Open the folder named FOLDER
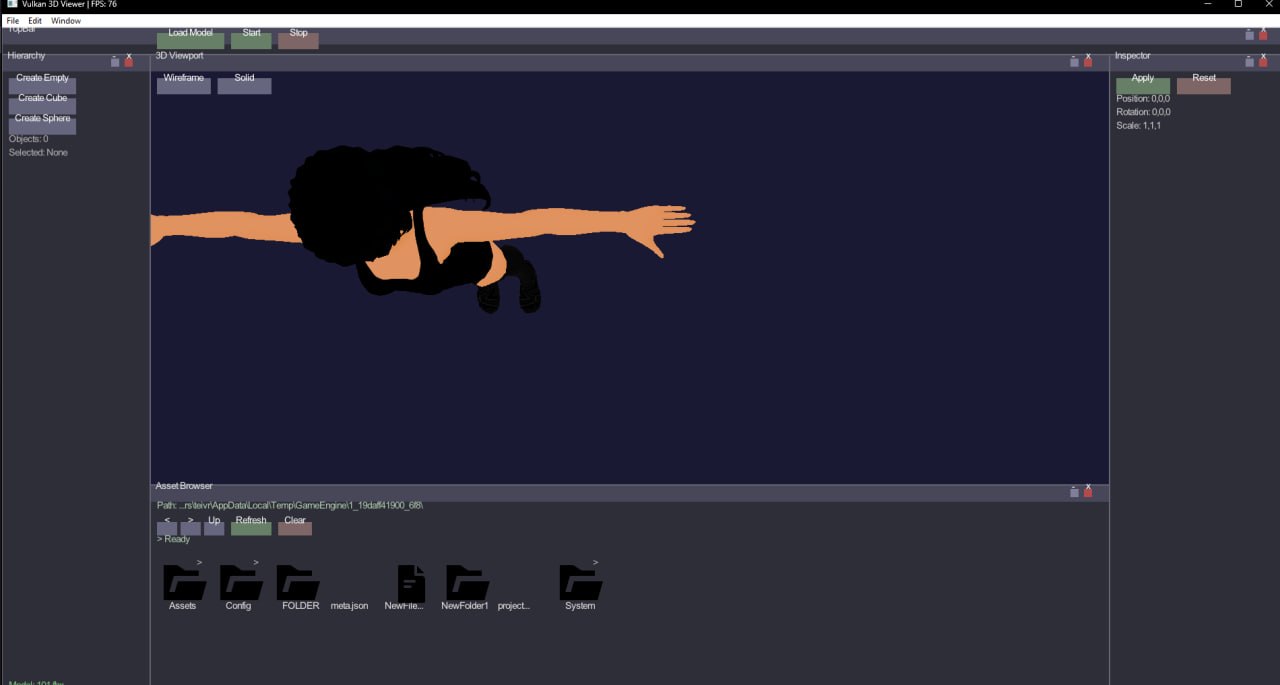The height and width of the screenshot is (685, 1280). coord(298,582)
